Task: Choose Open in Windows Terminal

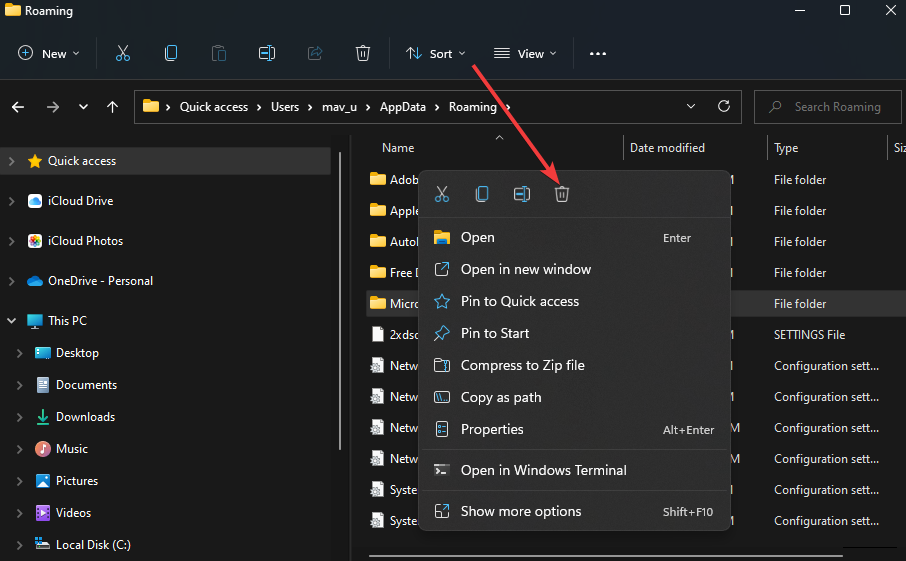Action: pyautogui.click(x=574, y=470)
